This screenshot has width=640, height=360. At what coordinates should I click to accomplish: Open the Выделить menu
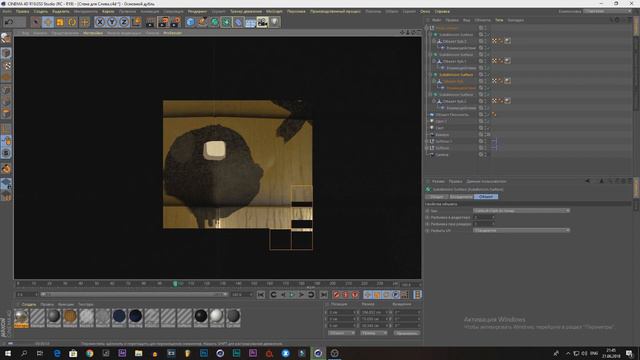tap(61, 11)
